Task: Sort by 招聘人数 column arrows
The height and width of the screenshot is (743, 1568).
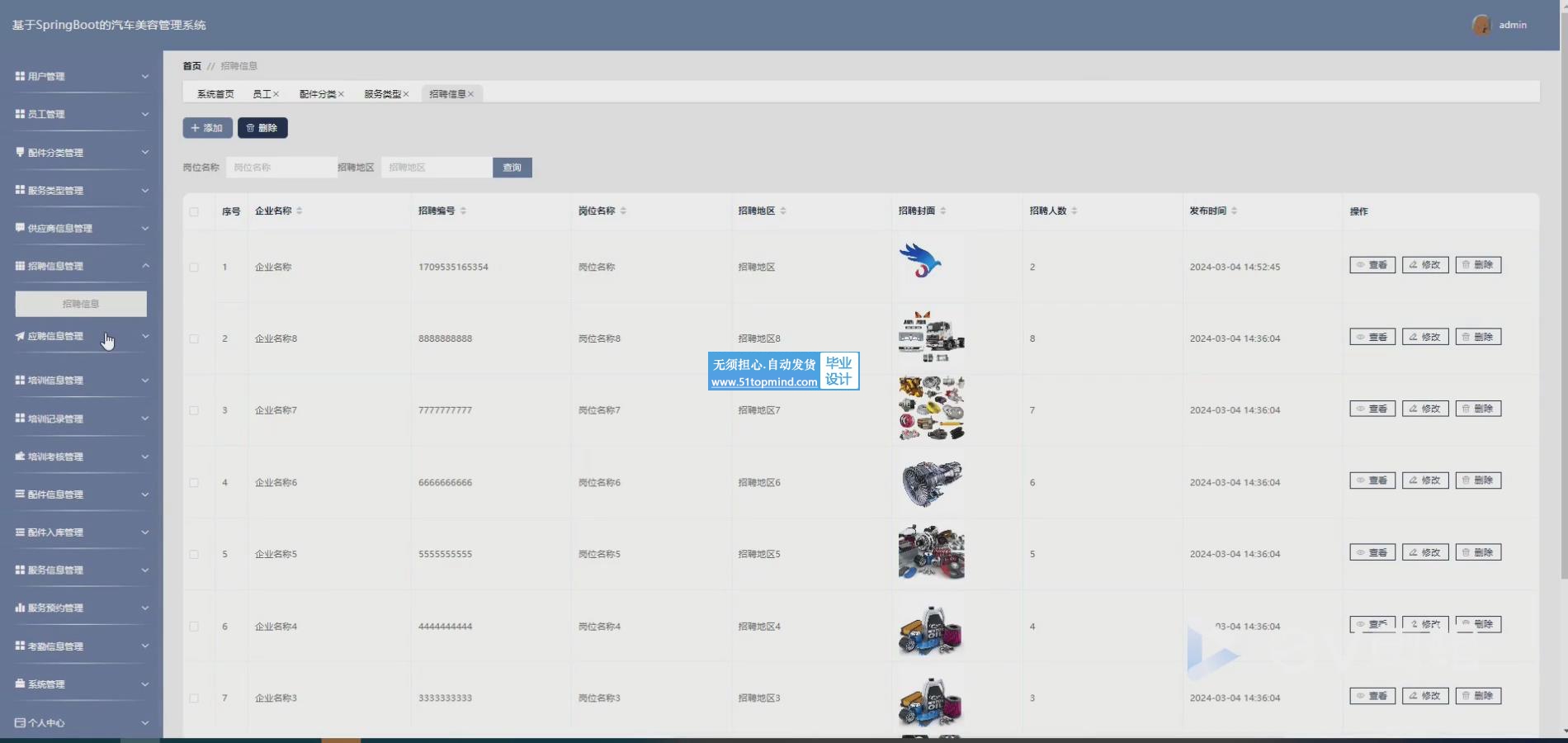Action: 1074,211
